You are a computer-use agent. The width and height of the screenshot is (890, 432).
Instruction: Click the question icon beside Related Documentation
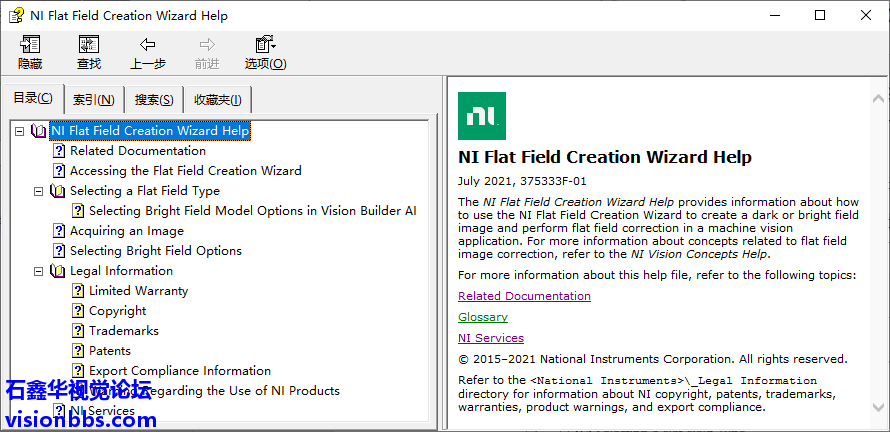coord(59,151)
